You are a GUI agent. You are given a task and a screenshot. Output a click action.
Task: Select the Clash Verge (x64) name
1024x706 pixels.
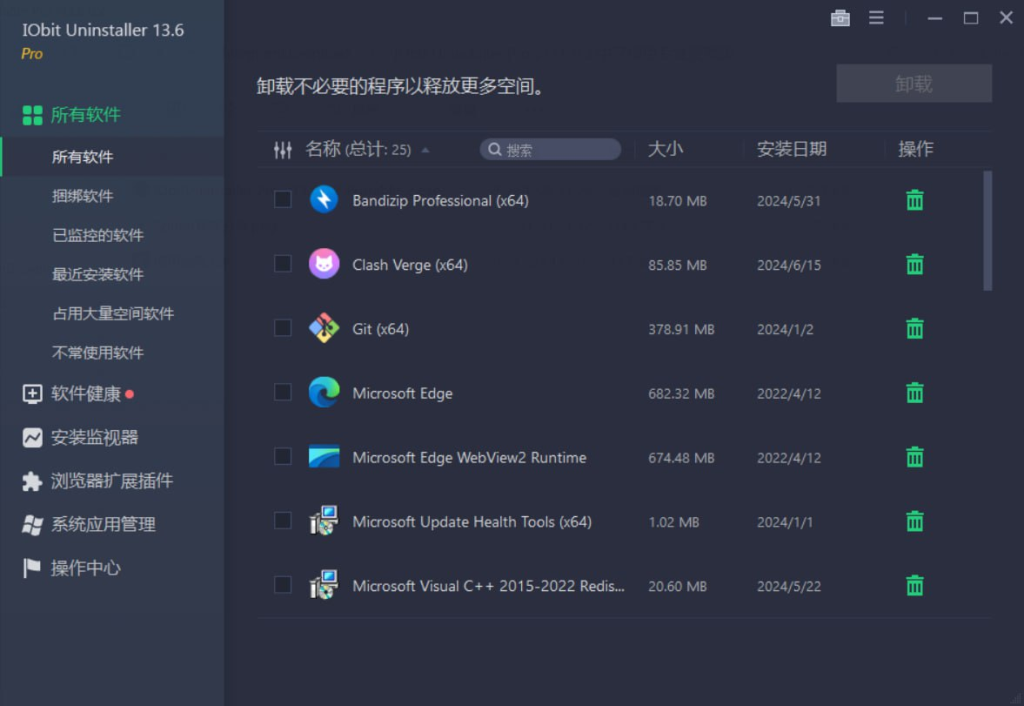coord(409,265)
